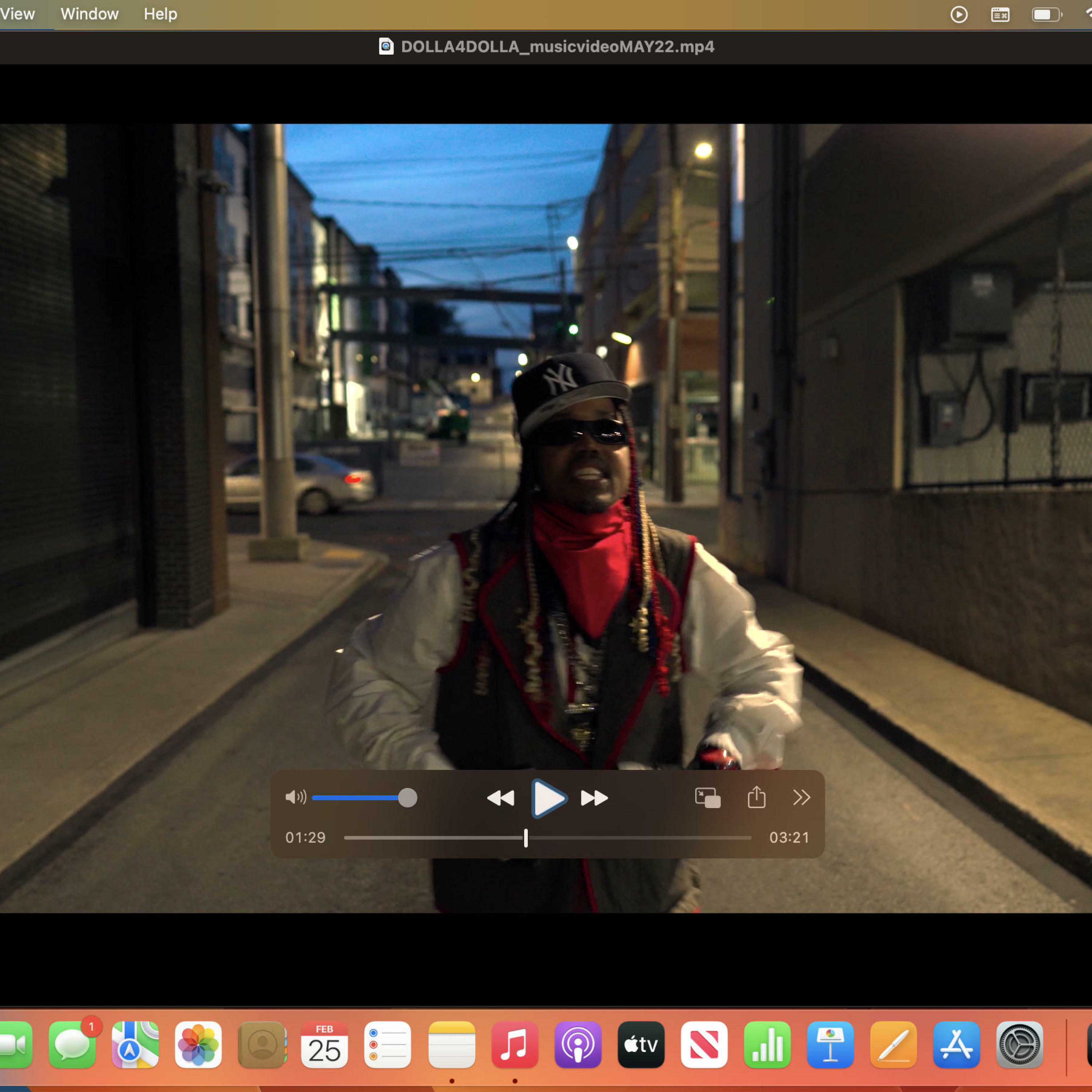The image size is (1092, 1092).
Task: Open the Music app in the Dock
Action: point(514,1045)
